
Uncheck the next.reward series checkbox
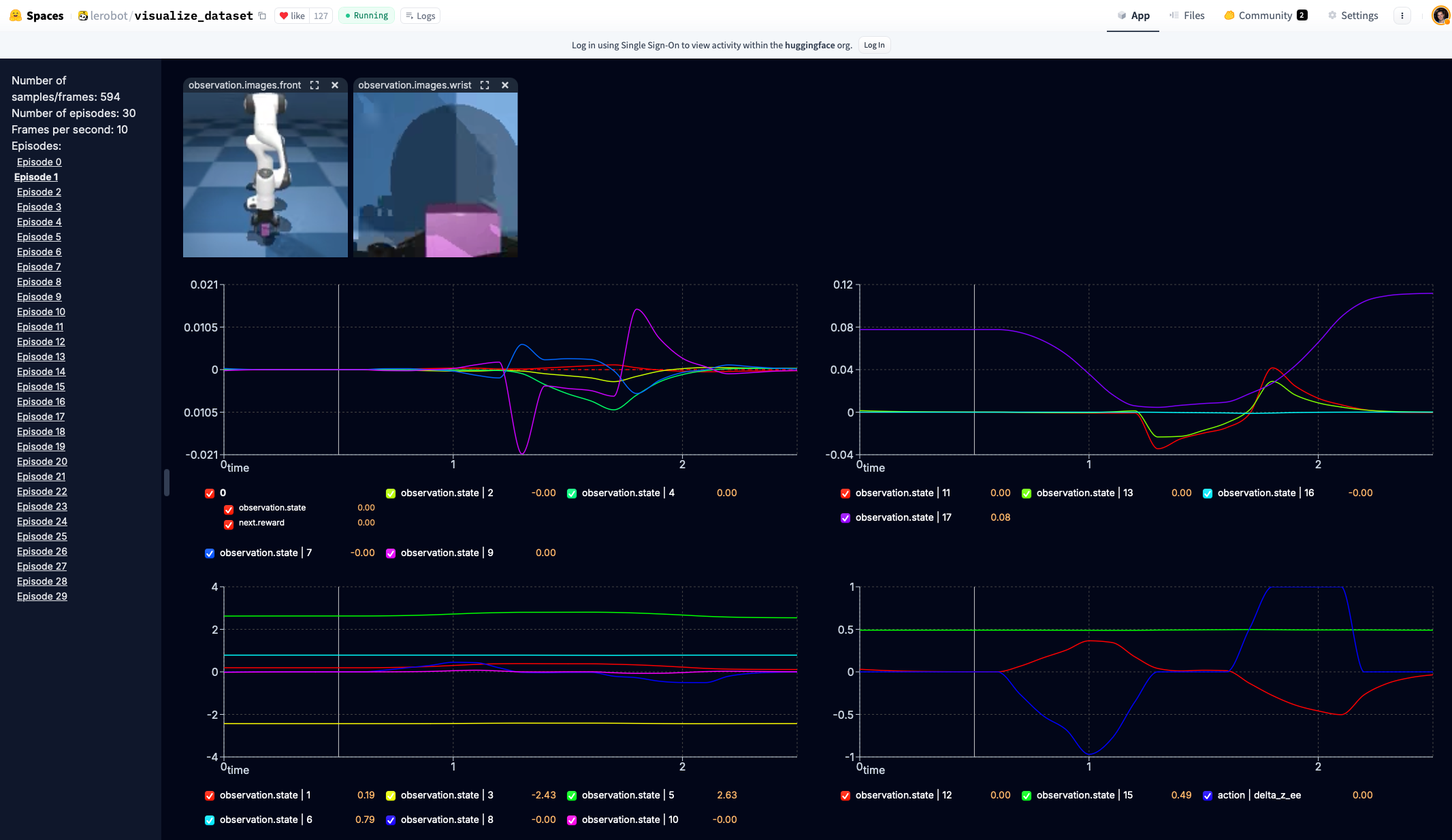(229, 523)
